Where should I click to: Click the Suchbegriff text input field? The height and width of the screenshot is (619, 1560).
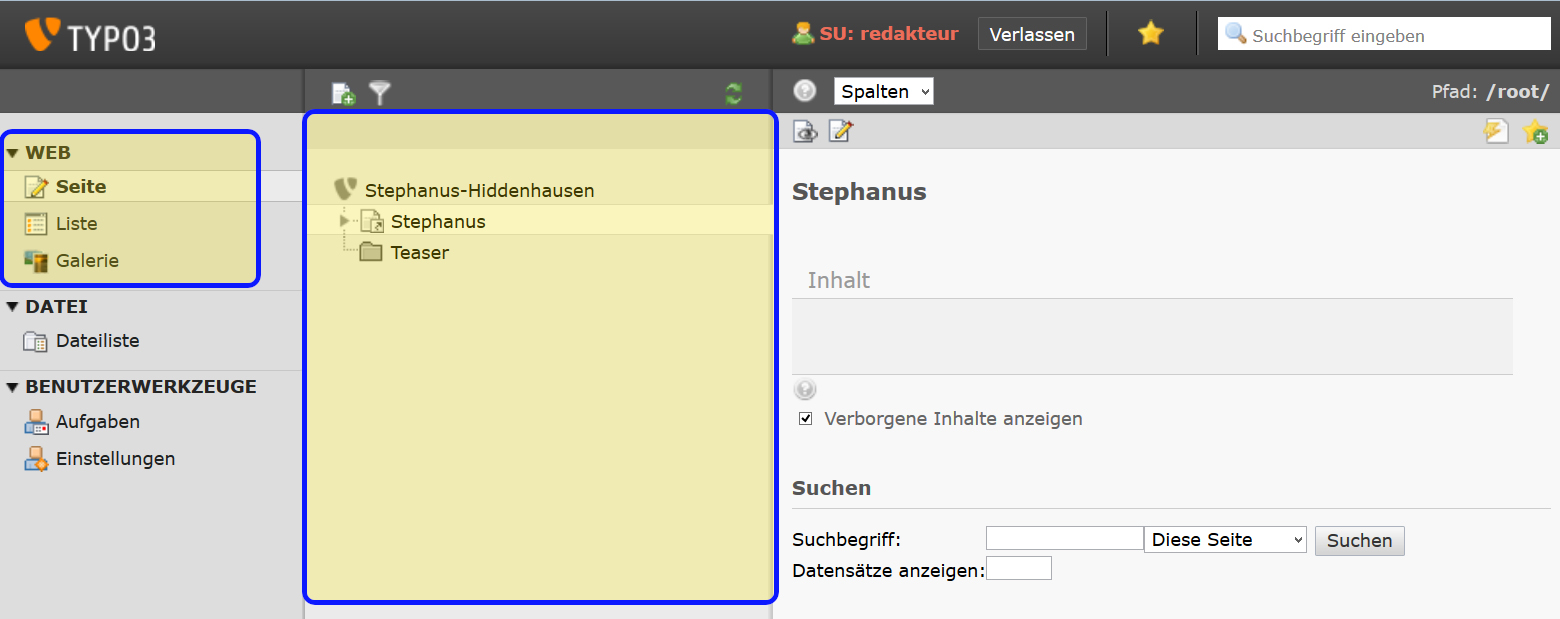1064,539
